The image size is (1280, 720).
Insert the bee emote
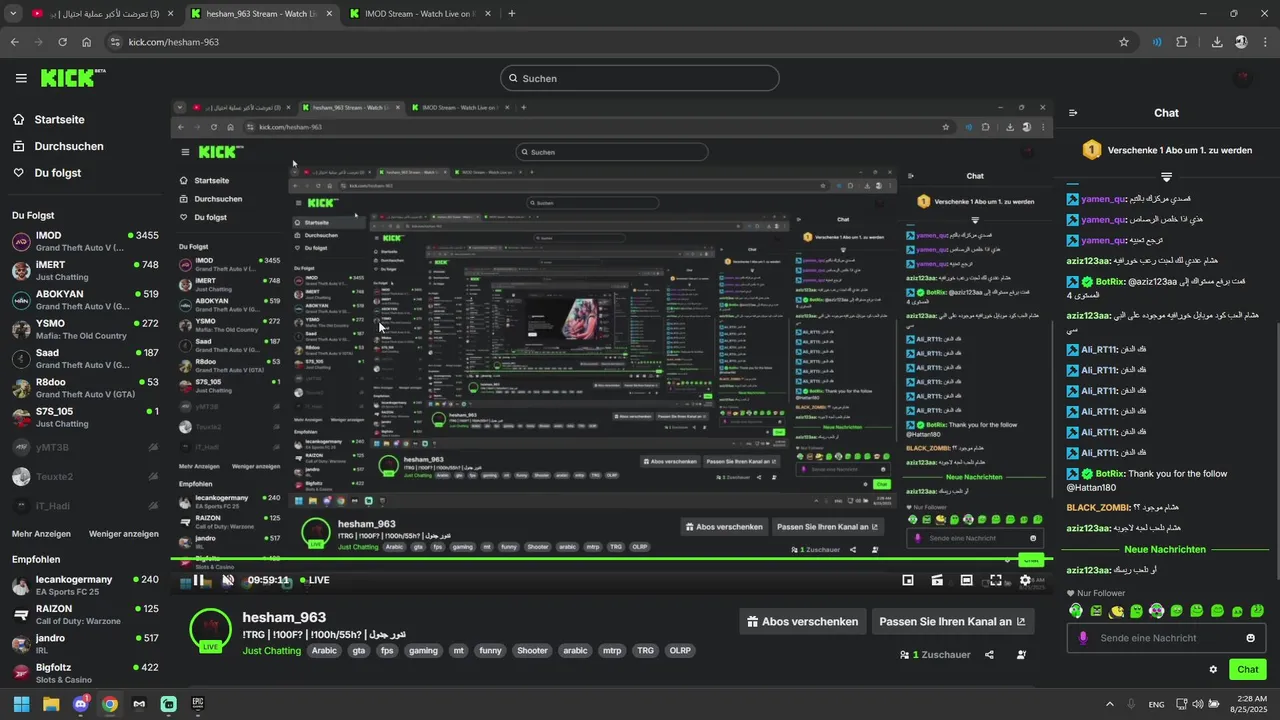(x=1116, y=611)
